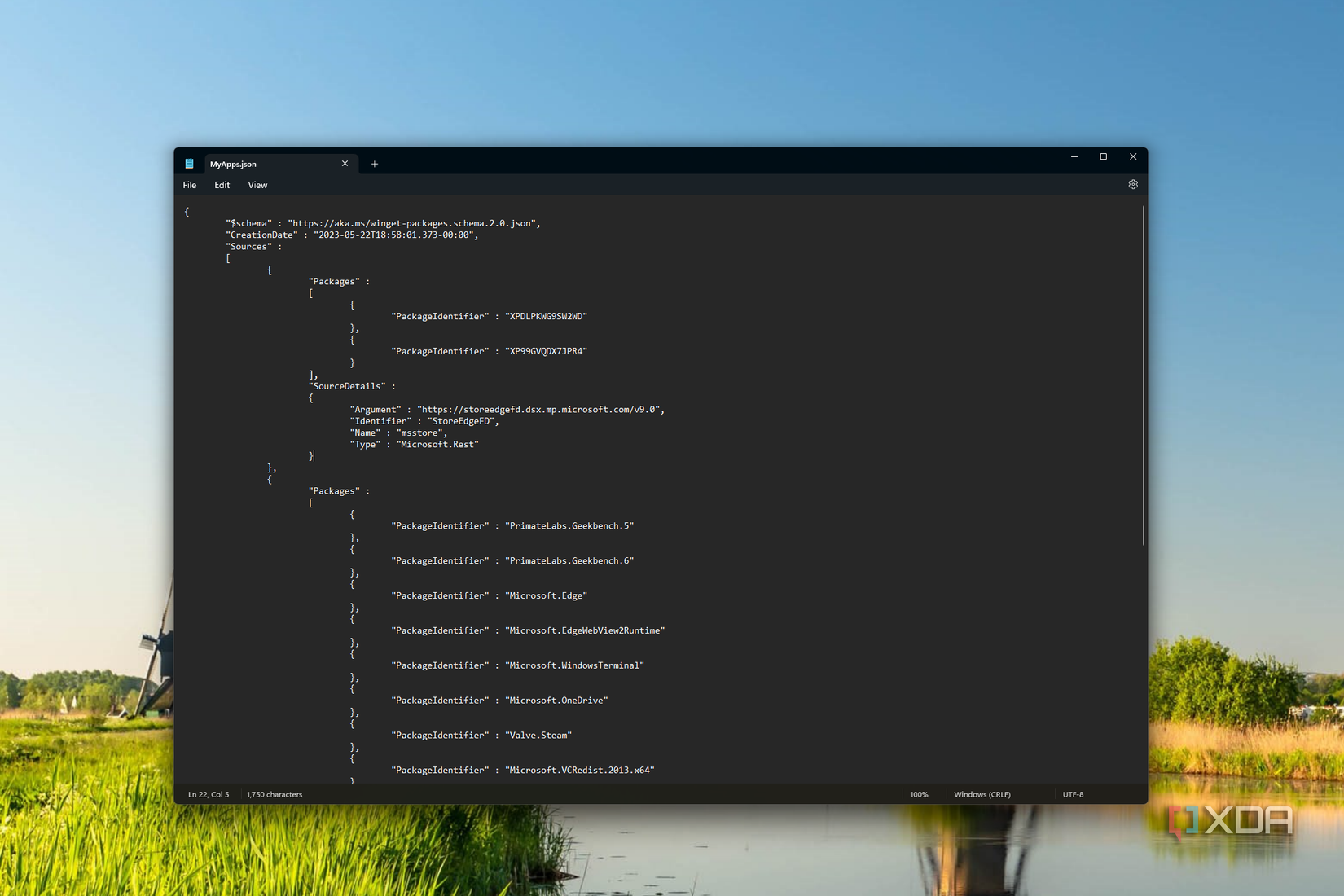Click the "Sources" key line
Screen dimensions: 1344x896
[x=253, y=247]
